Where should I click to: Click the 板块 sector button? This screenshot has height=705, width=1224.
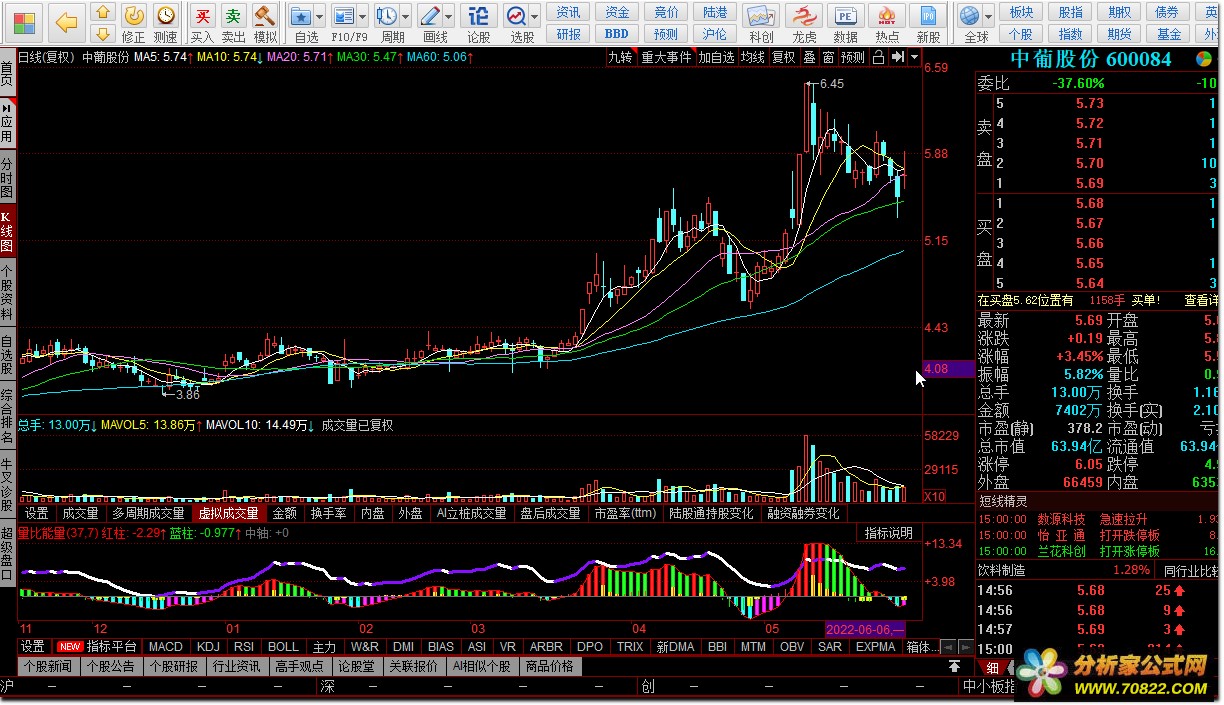pyautogui.click(x=1021, y=12)
